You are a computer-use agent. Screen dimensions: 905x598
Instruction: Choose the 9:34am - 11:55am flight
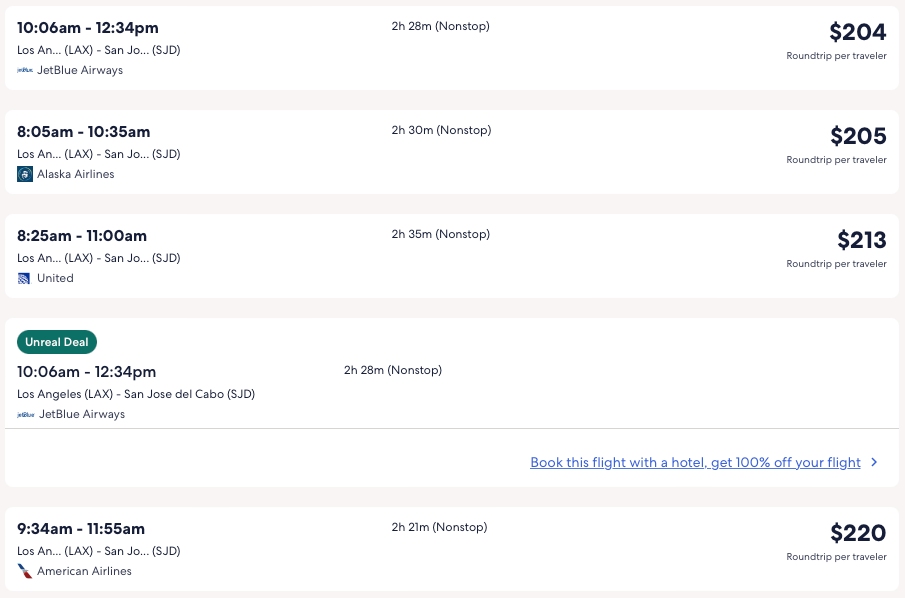click(x=81, y=529)
